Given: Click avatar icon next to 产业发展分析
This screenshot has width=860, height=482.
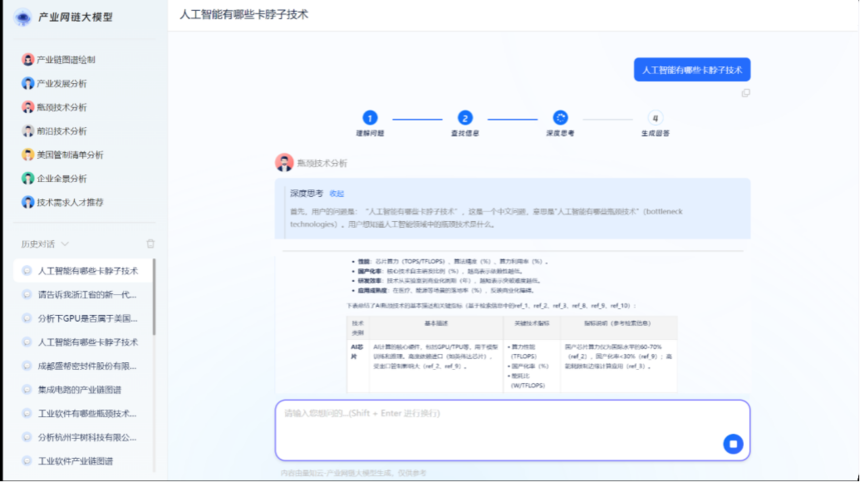Looking at the screenshot, I should [x=28, y=83].
